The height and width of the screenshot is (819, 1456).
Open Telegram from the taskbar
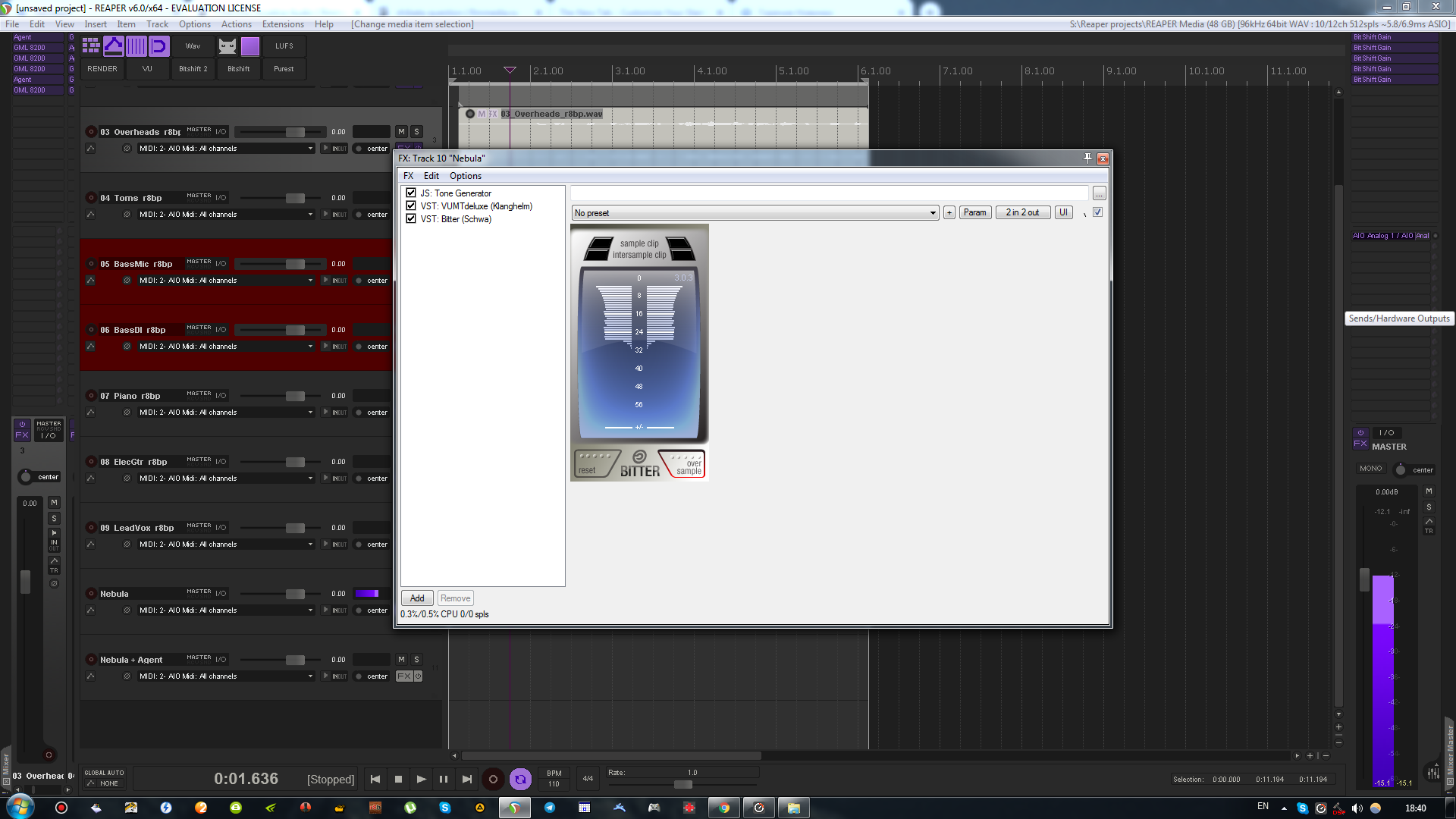coord(550,808)
